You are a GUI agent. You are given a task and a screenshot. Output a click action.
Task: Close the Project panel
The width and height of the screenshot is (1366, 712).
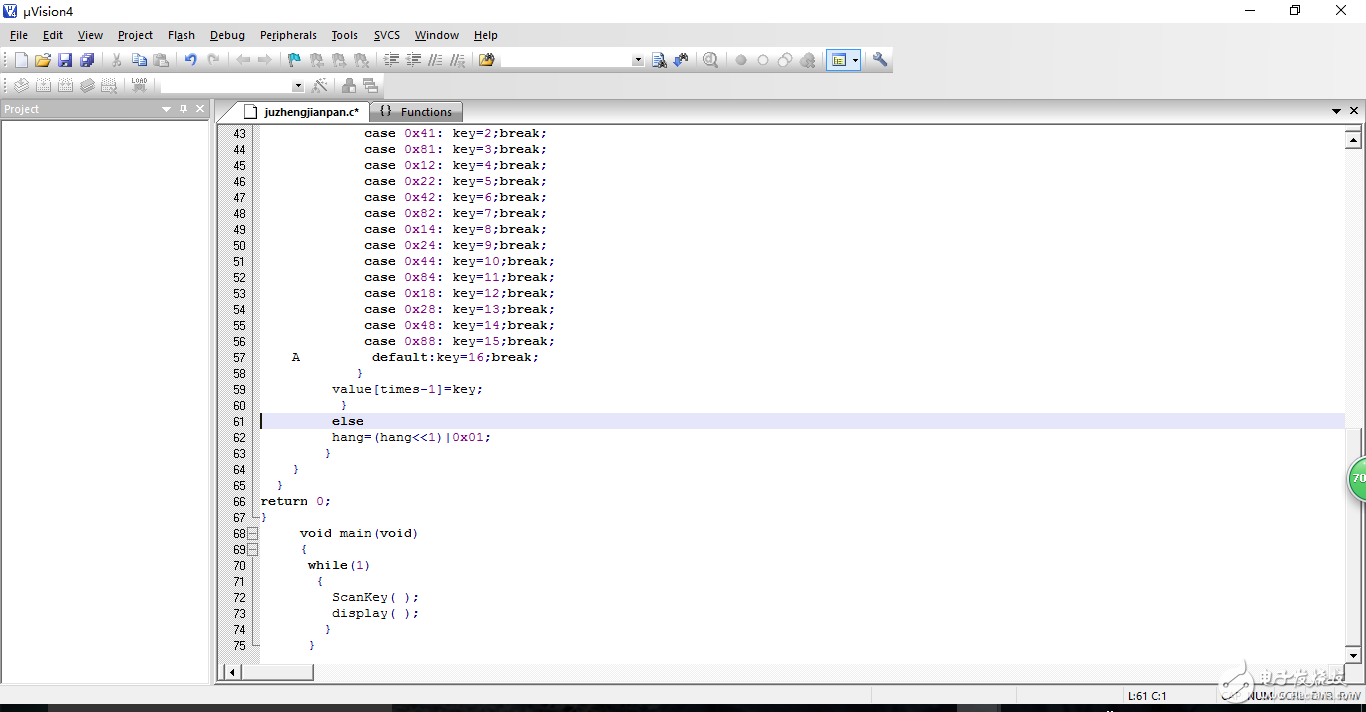point(200,109)
